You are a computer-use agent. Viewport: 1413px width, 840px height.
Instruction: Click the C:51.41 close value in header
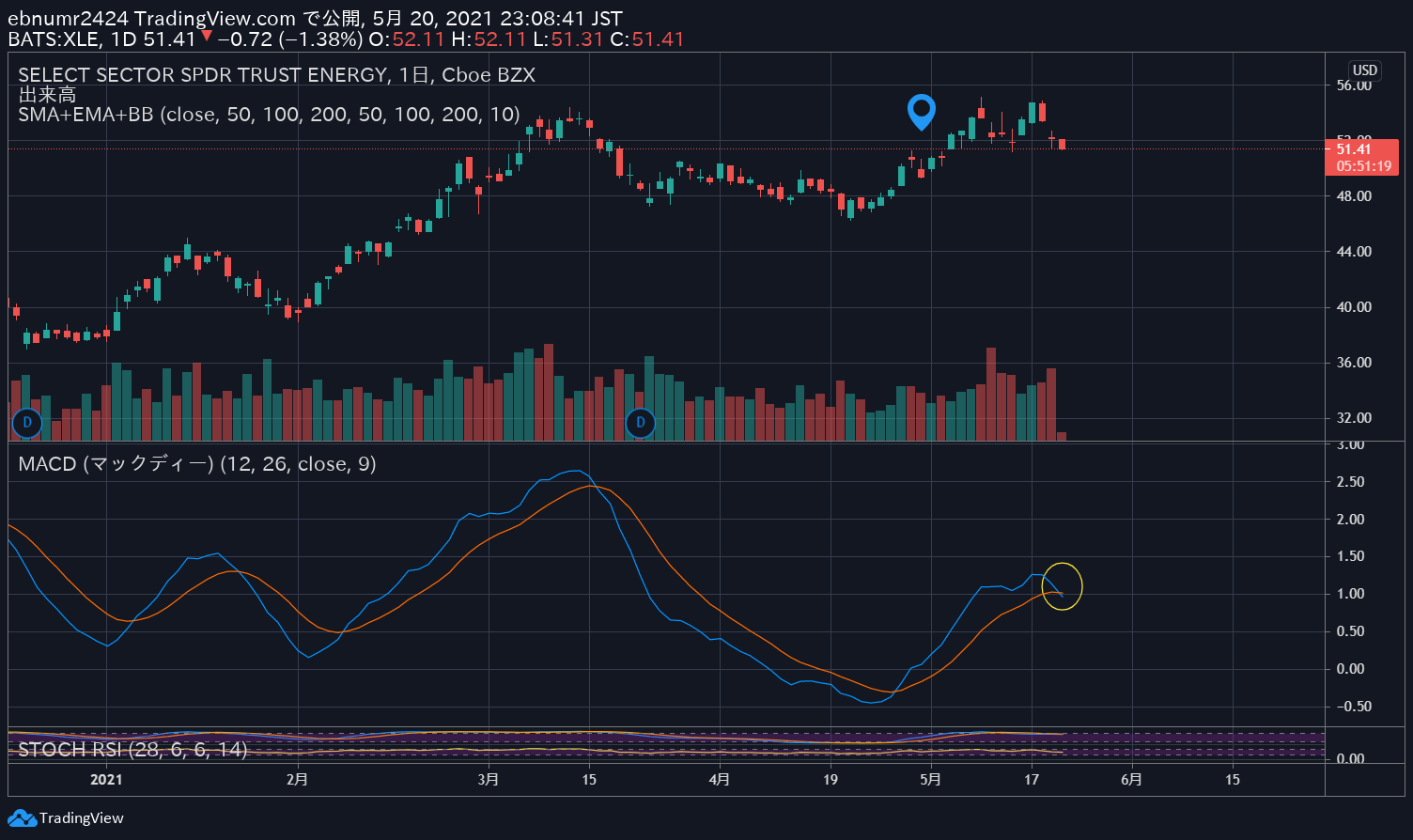coord(647,39)
